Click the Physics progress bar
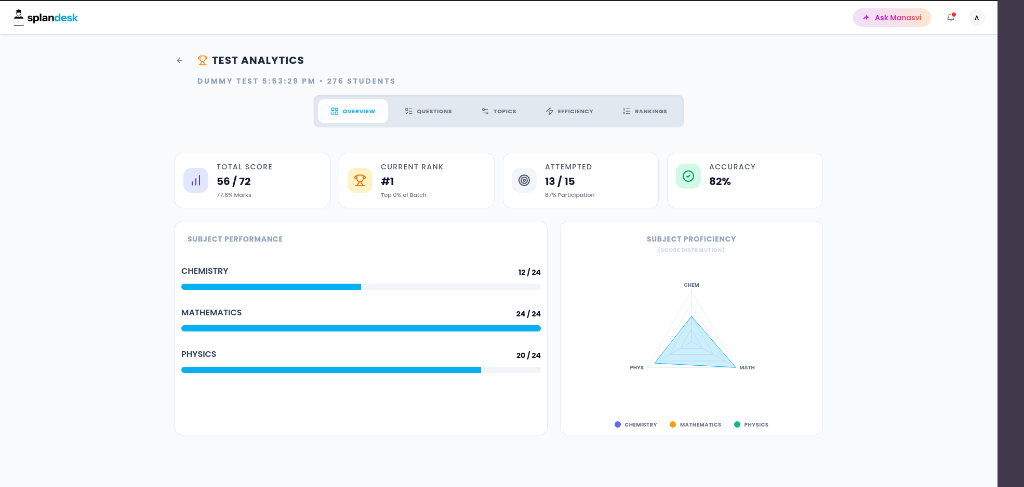The width and height of the screenshot is (1024, 487). tap(361, 369)
